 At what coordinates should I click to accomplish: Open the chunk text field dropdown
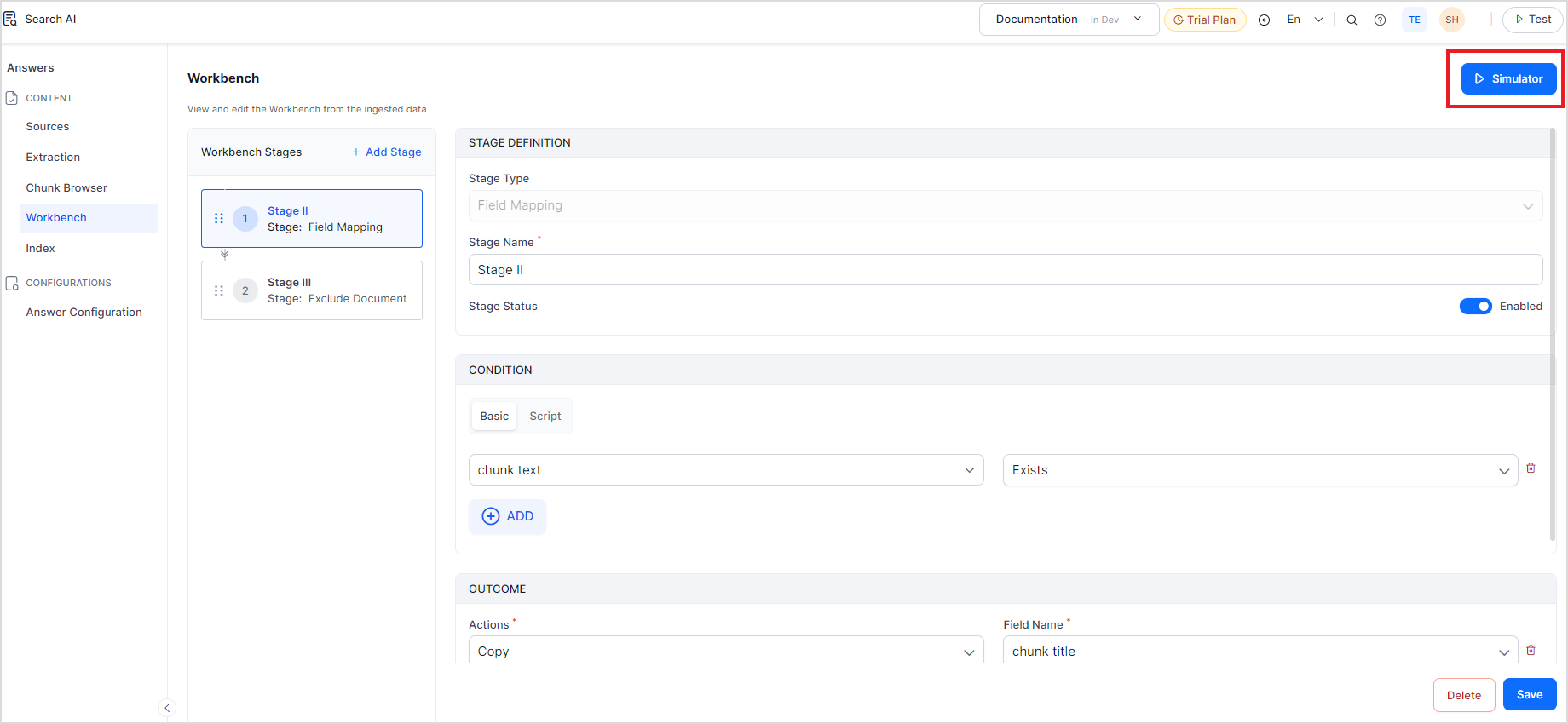pyautogui.click(x=725, y=470)
